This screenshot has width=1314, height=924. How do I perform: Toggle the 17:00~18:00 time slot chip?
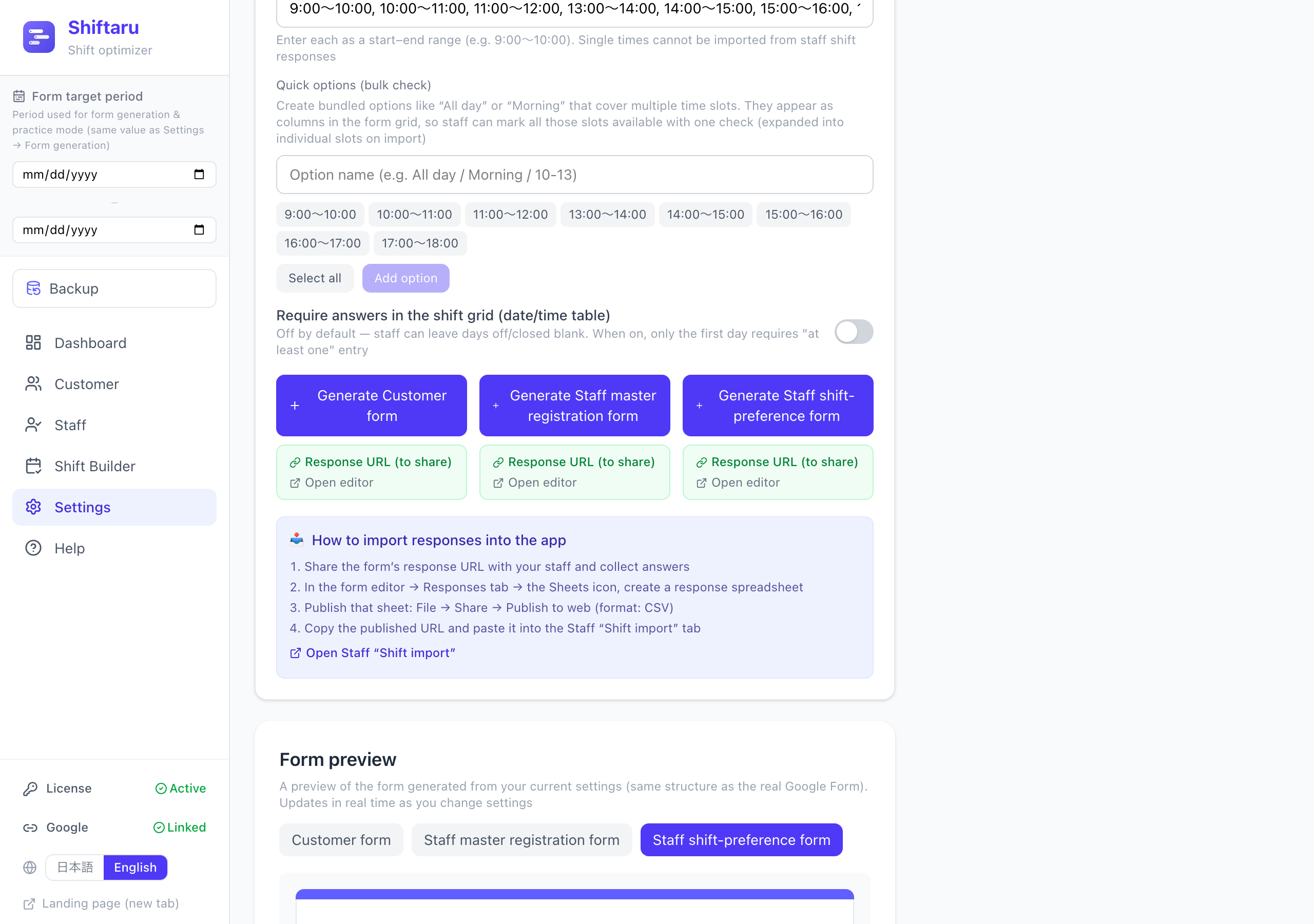[x=420, y=243]
